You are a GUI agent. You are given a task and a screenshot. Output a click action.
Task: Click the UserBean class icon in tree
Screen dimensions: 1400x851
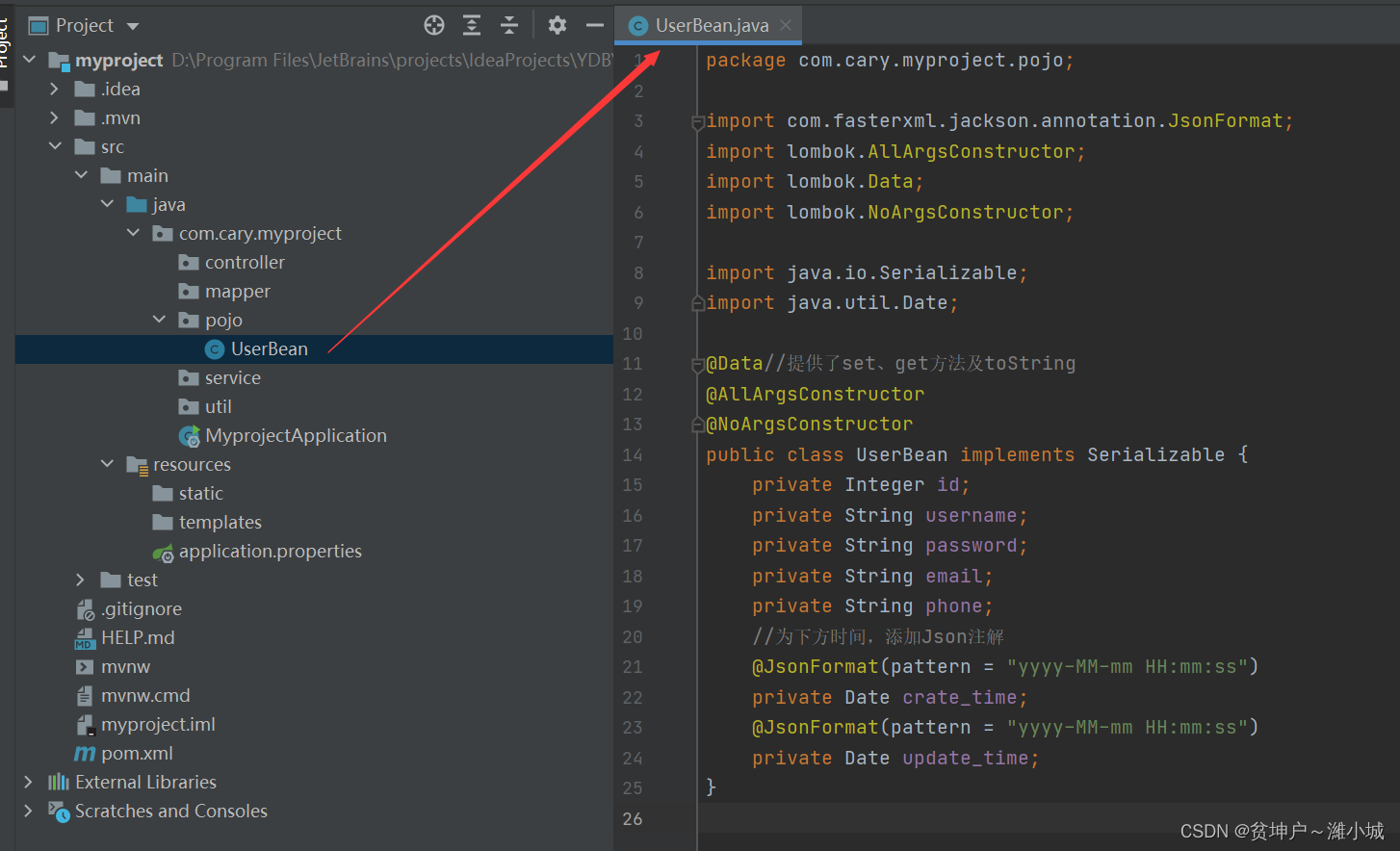[215, 349]
